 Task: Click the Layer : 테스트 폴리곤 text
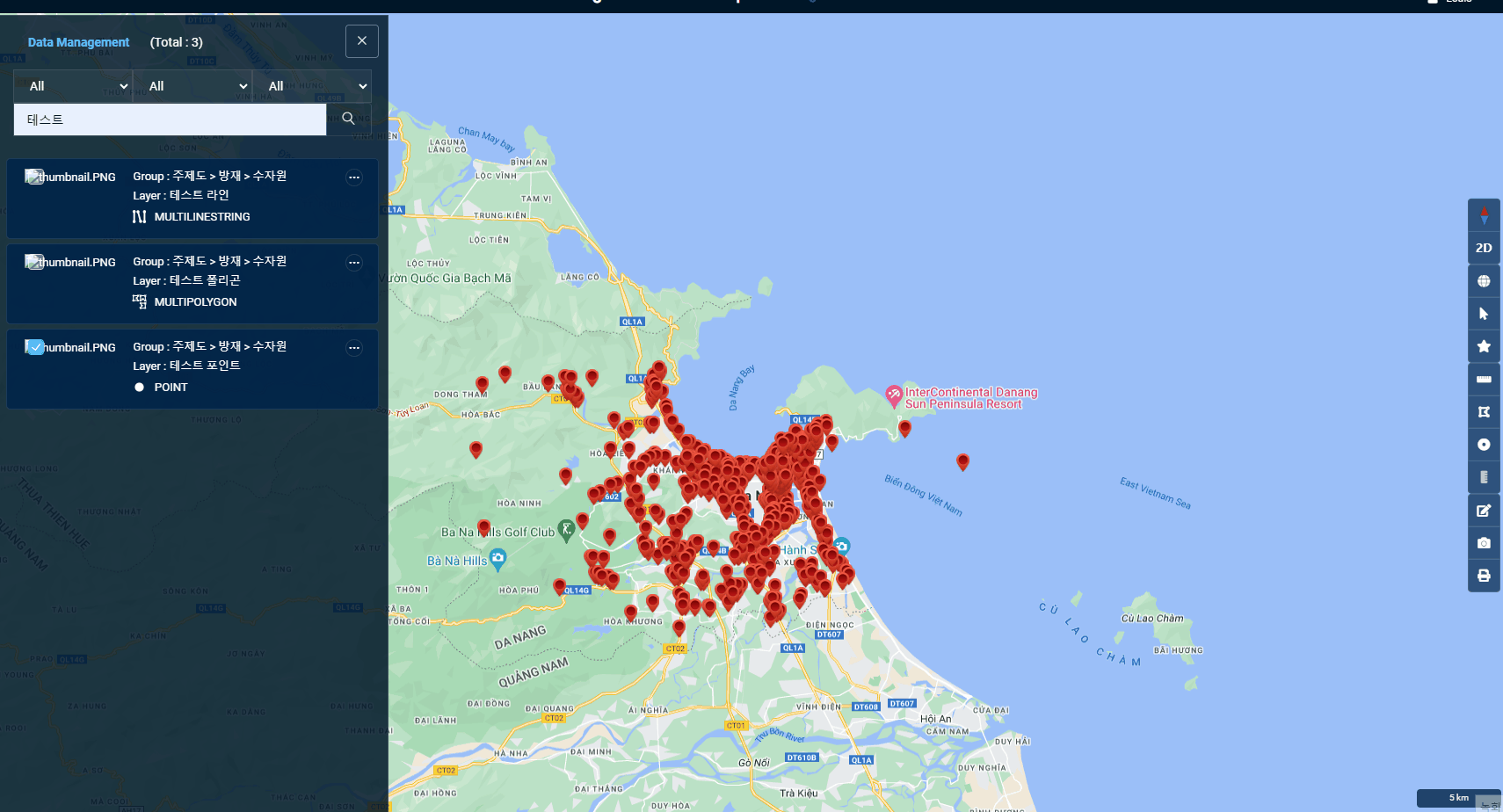(186, 280)
